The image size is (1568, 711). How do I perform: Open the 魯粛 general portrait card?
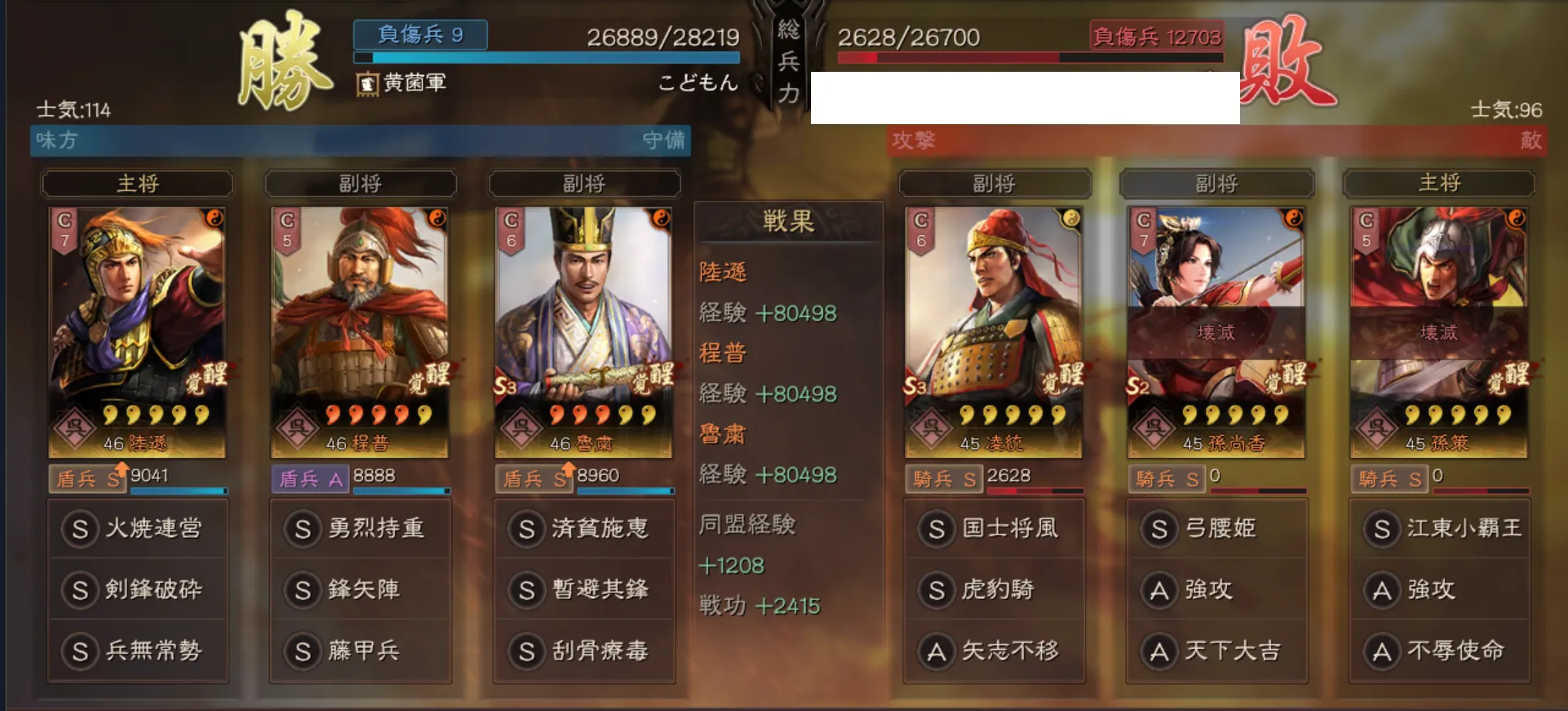coord(583,332)
